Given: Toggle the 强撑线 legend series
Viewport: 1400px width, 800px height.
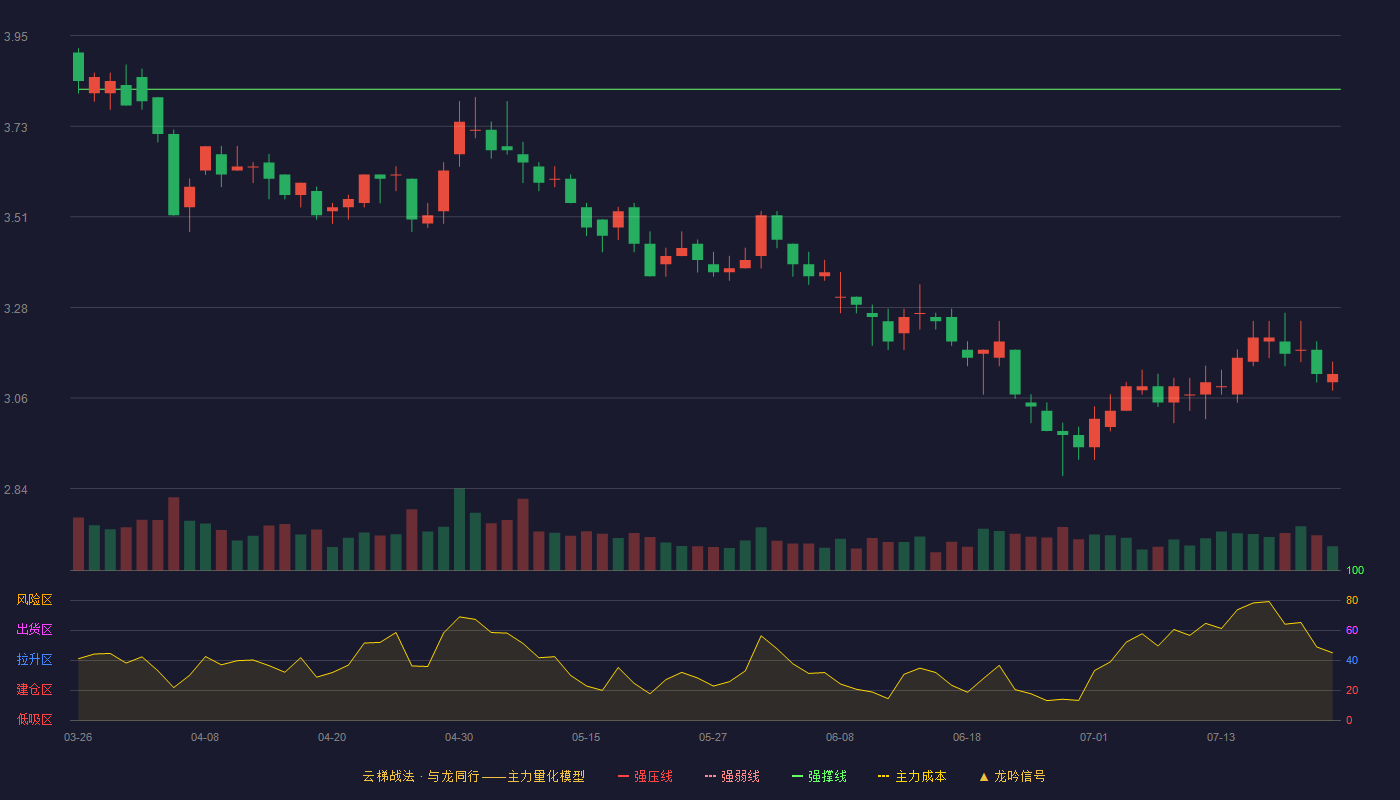Looking at the screenshot, I should click(x=819, y=776).
